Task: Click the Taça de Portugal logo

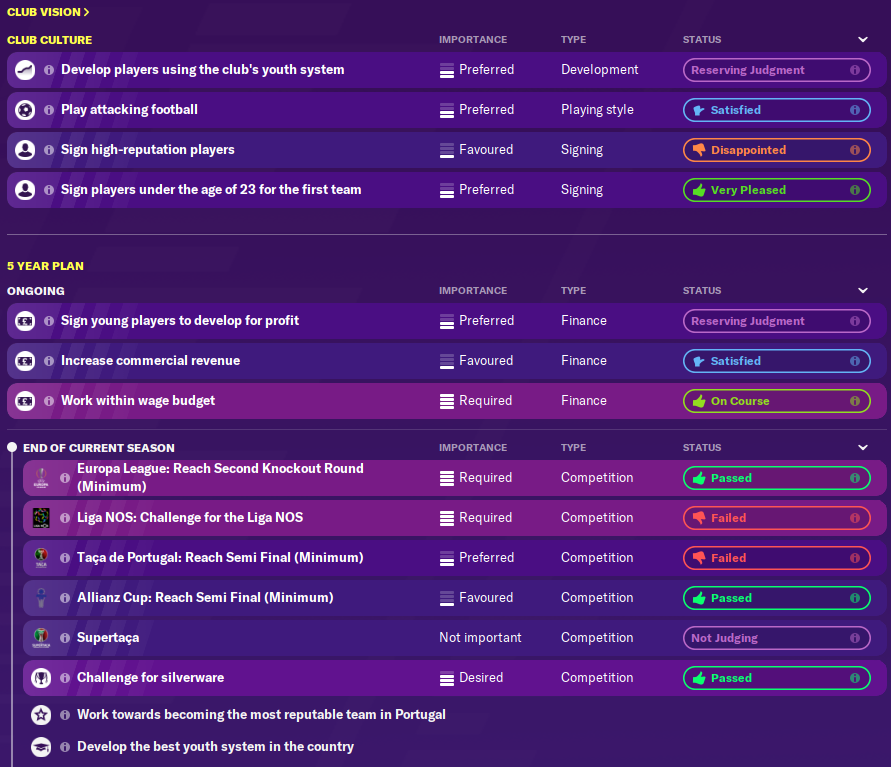Action: click(x=41, y=558)
